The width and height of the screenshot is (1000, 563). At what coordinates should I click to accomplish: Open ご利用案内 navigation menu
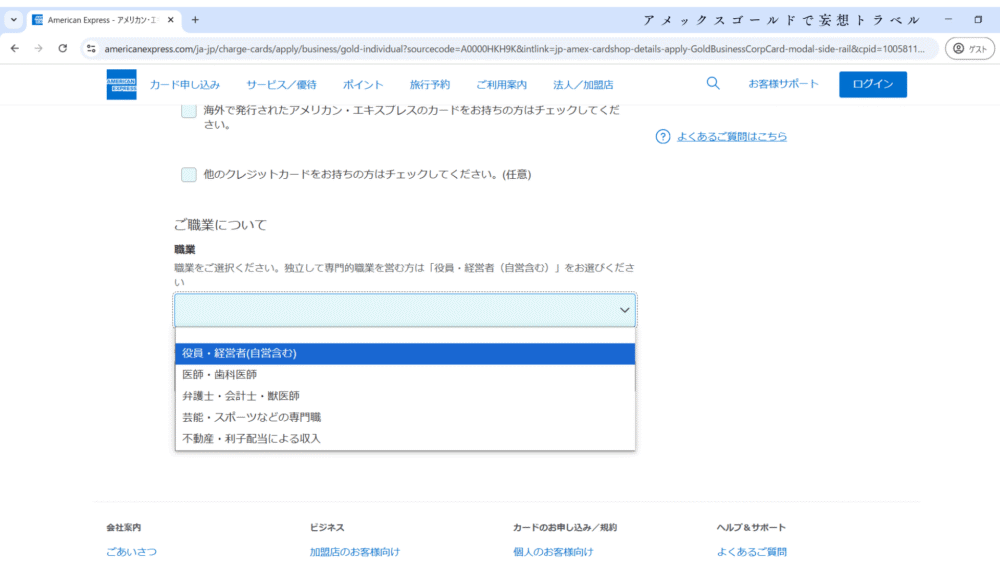click(x=502, y=85)
